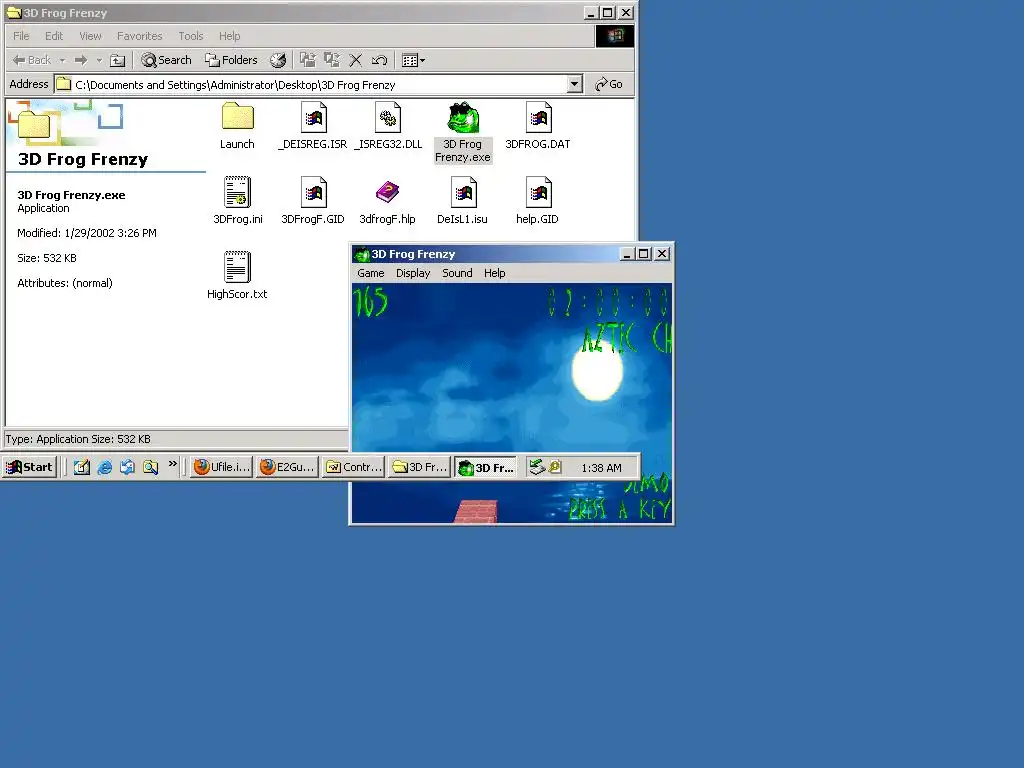The image size is (1024, 768).
Task: Open the Edit menu in Explorer
Action: [54, 36]
